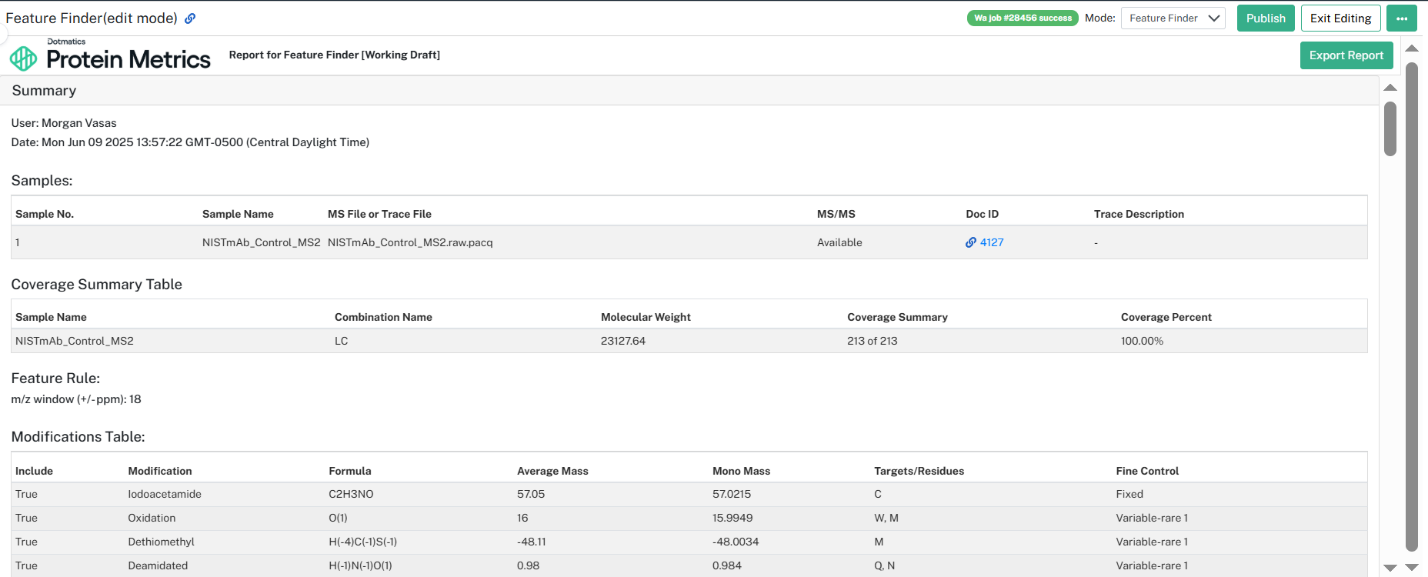Open the three-dots more options button
1428x577 pixels.
pyautogui.click(x=1401, y=18)
